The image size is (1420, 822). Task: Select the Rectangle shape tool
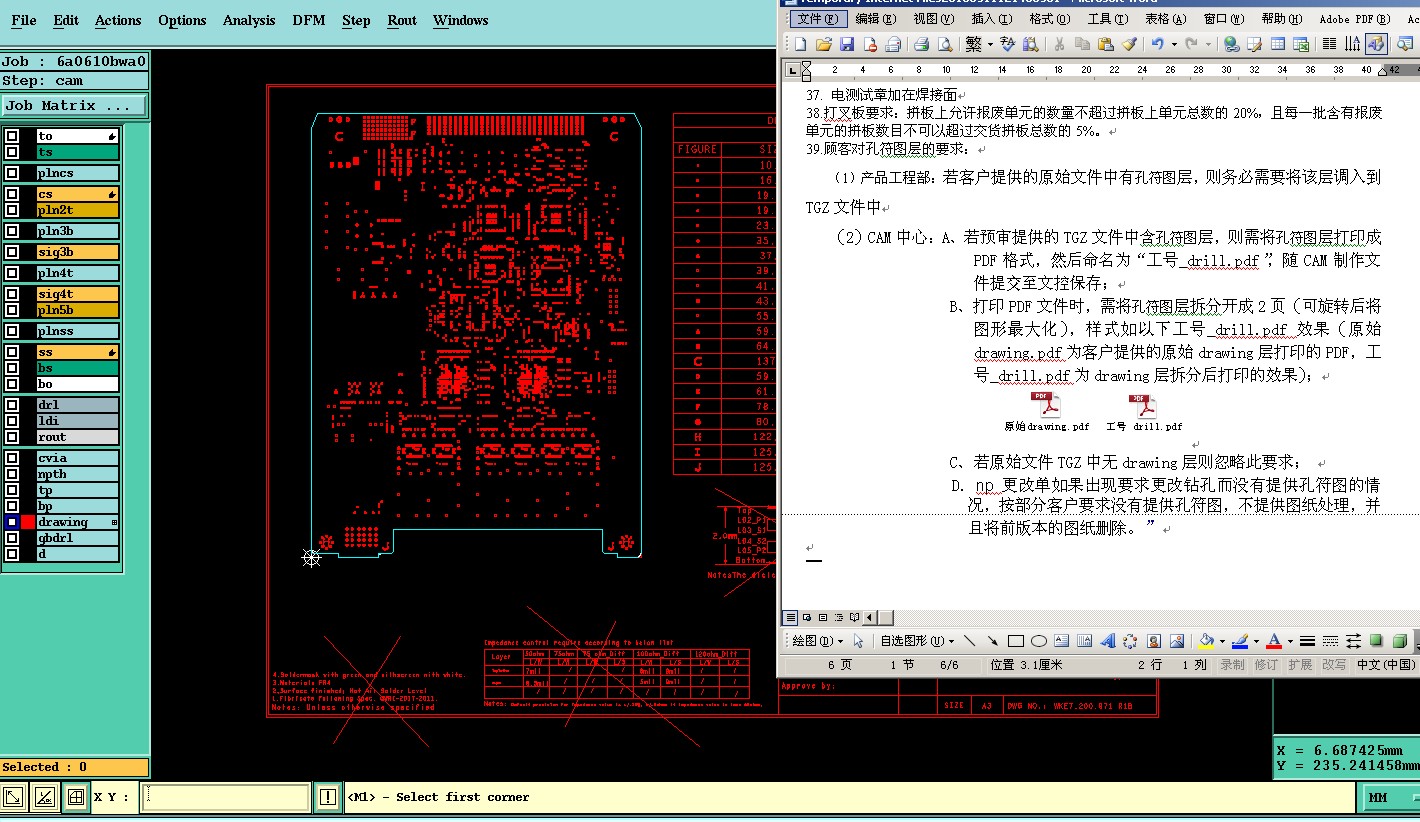[1015, 641]
